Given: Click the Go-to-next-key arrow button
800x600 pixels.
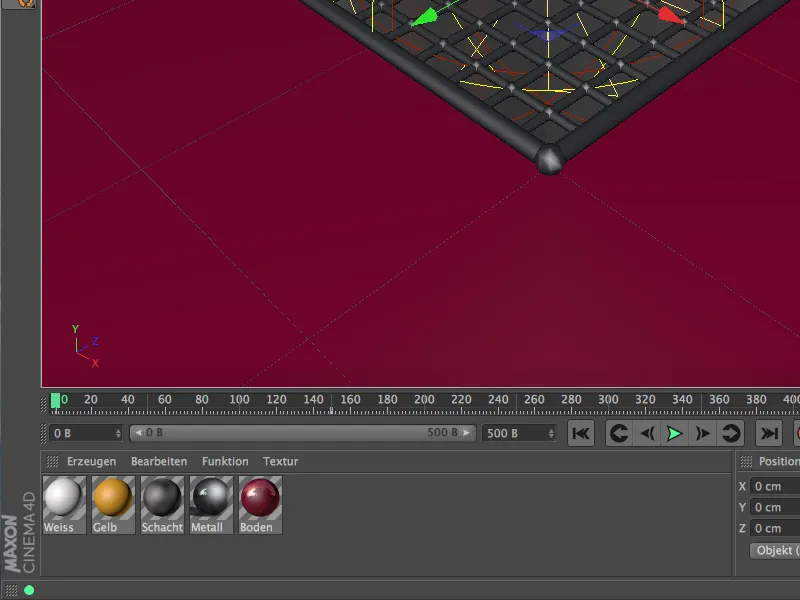Looking at the screenshot, I should click(x=729, y=433).
